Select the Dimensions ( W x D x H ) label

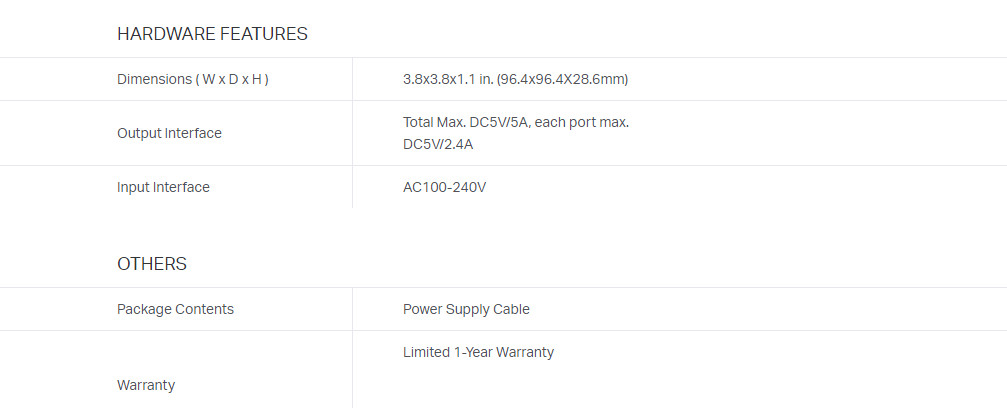point(193,80)
